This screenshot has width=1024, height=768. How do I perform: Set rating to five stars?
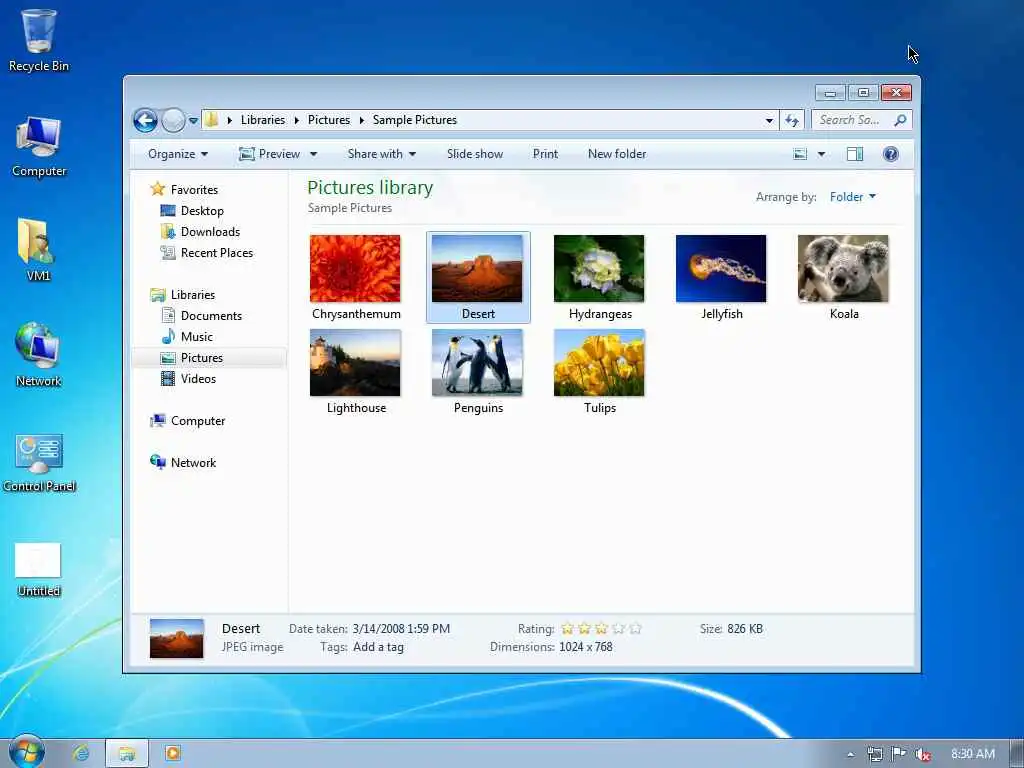[635, 628]
